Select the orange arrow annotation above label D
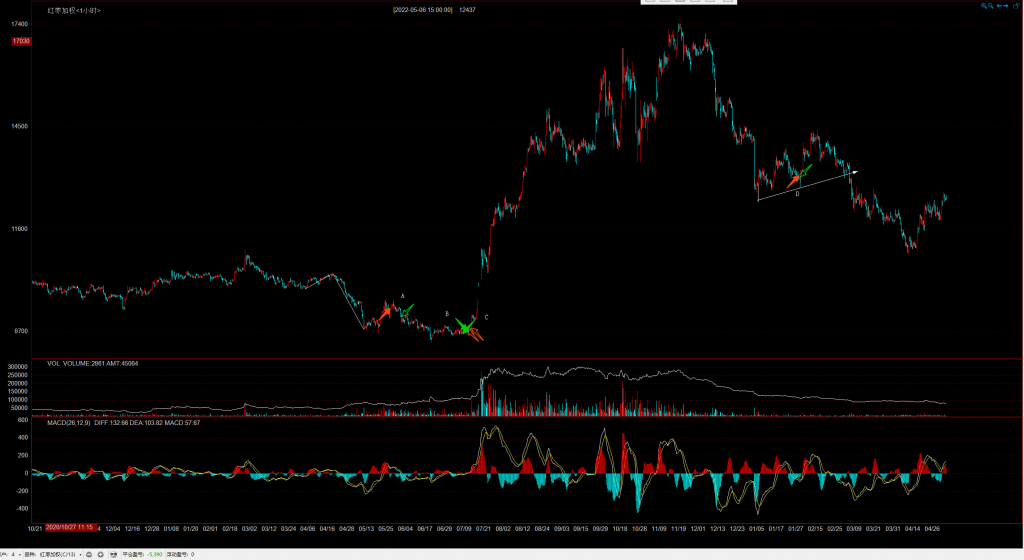Image resolution: width=1024 pixels, height=560 pixels. [794, 180]
